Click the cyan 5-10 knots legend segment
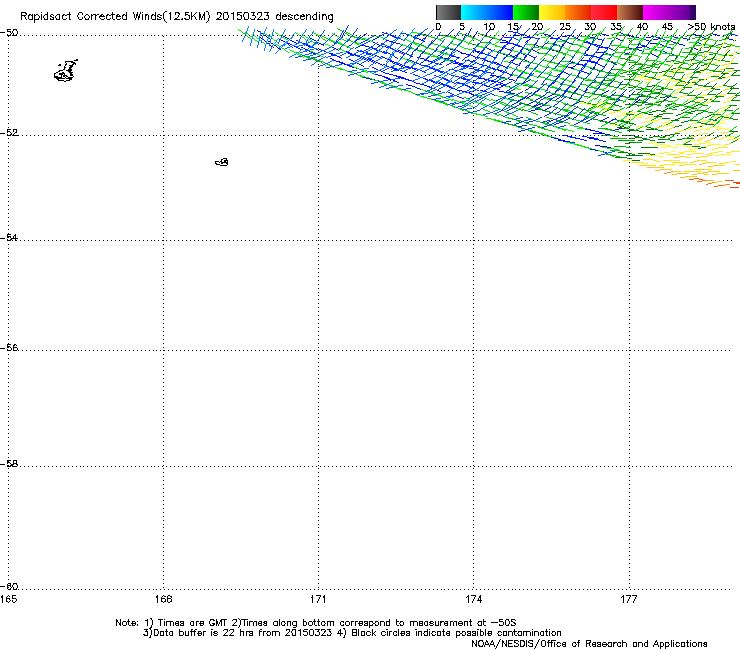The width and height of the screenshot is (740, 650). (x=474, y=12)
